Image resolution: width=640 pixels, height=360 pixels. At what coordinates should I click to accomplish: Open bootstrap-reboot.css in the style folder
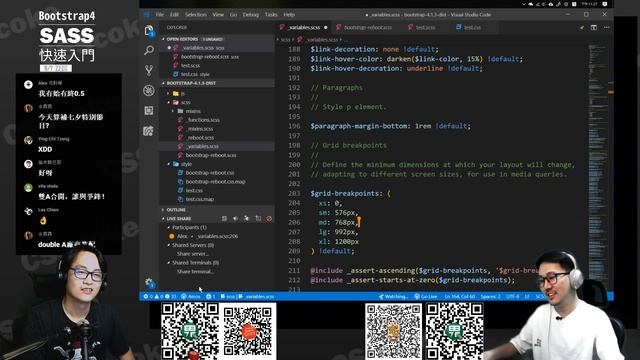(210, 173)
